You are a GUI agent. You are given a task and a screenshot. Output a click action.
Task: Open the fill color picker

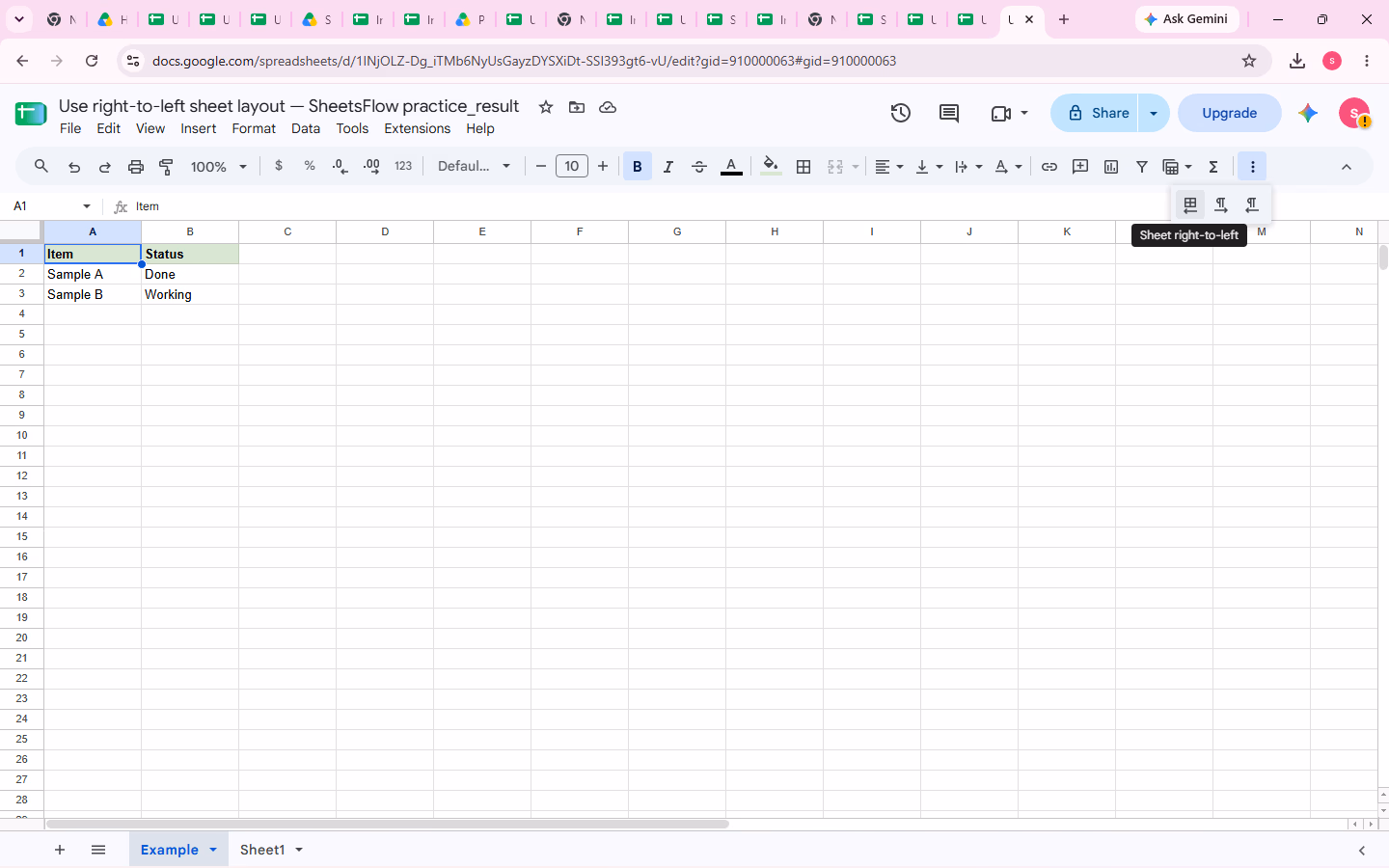[x=771, y=167]
